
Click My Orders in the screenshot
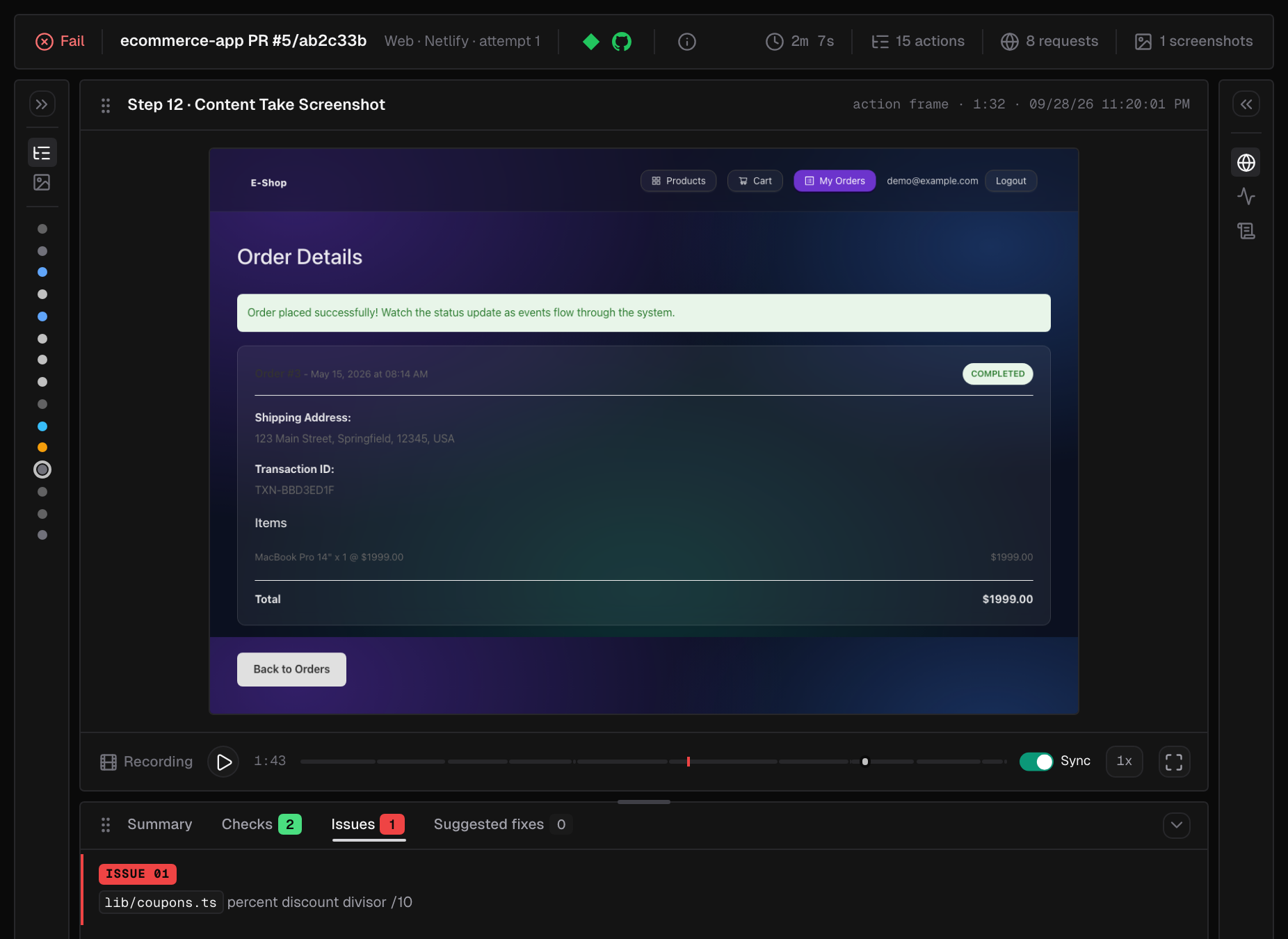point(835,181)
